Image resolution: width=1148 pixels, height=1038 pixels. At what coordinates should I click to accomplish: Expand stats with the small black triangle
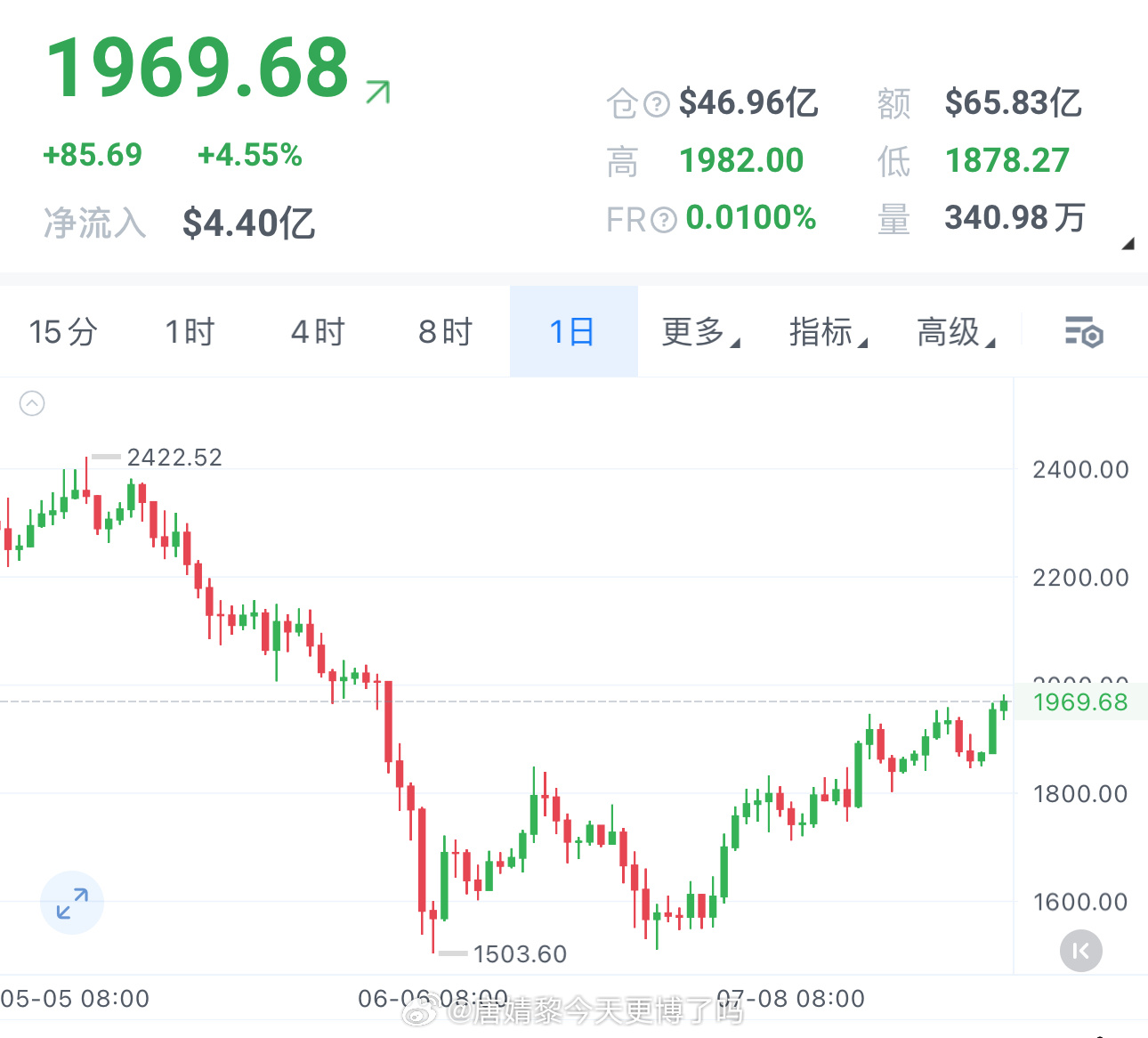pos(1128,243)
